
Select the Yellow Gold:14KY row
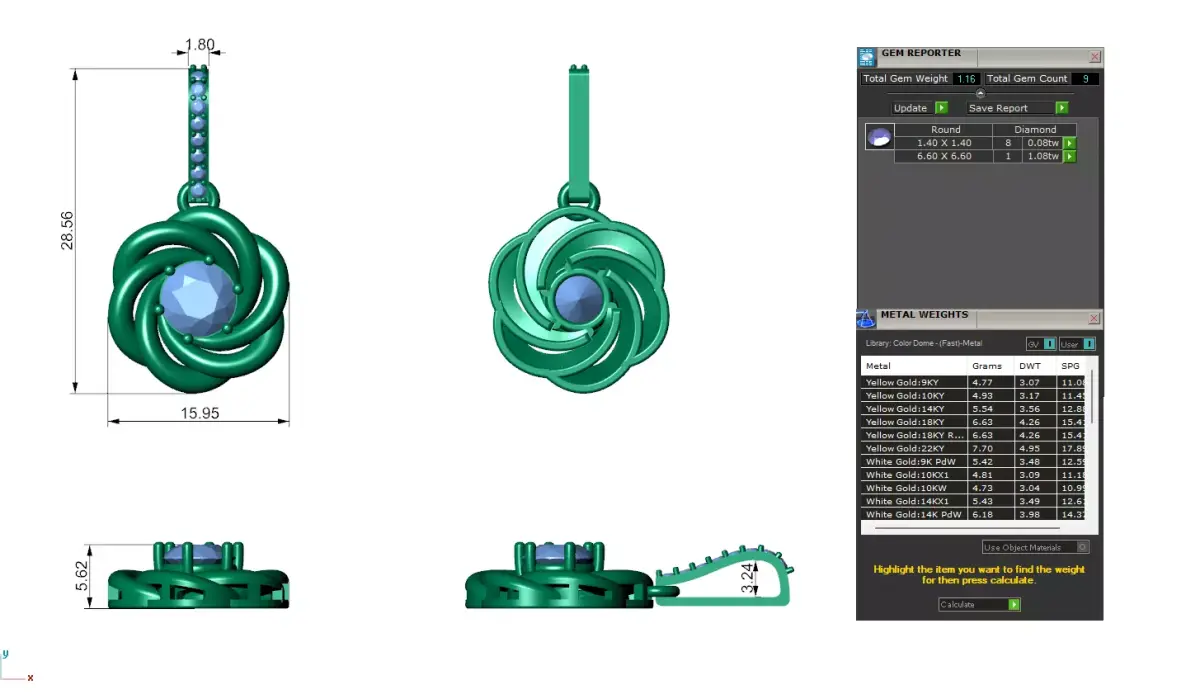tap(974, 409)
